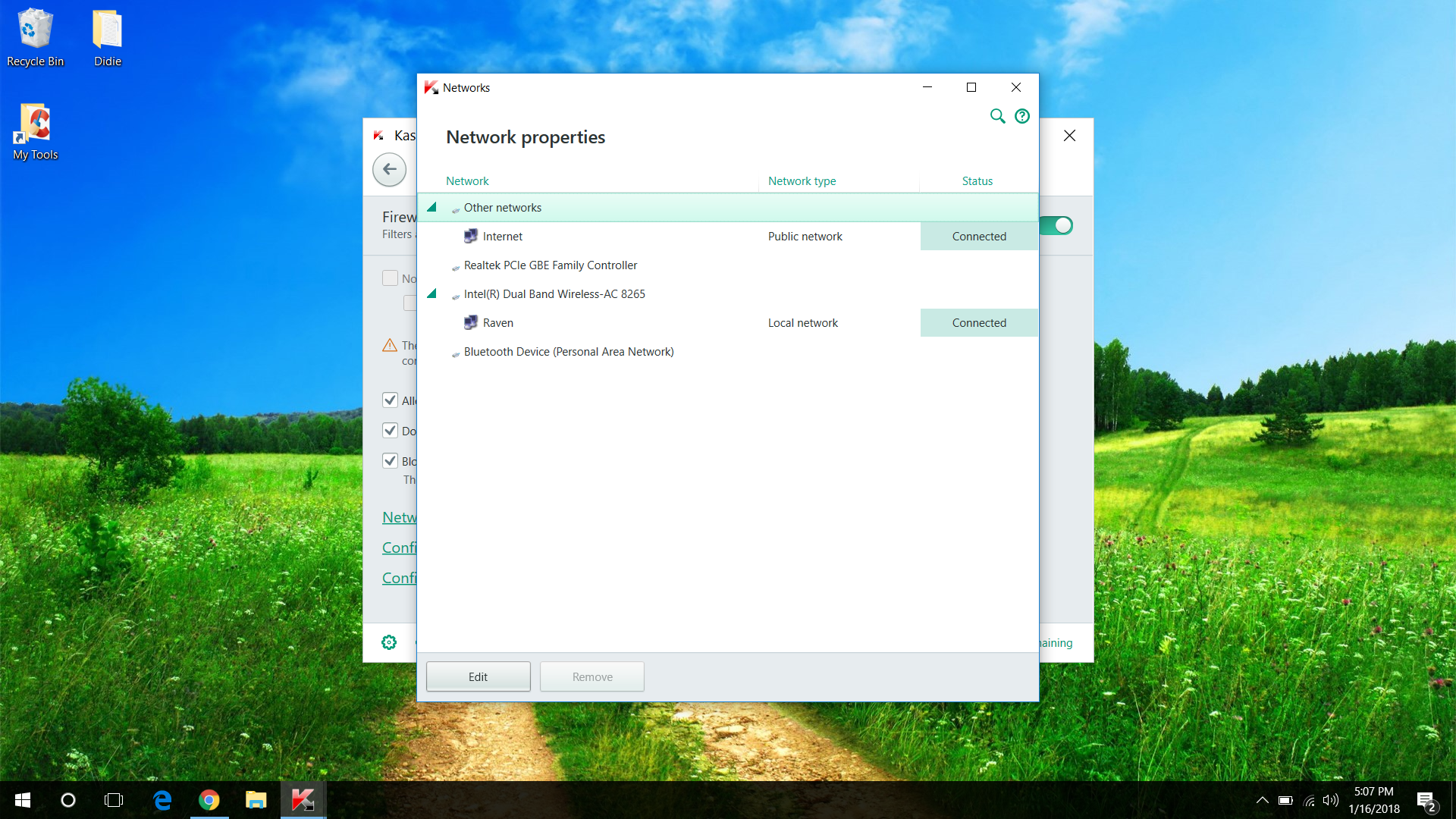
Task: Open Google Chrome from the taskbar
Action: pyautogui.click(x=209, y=800)
